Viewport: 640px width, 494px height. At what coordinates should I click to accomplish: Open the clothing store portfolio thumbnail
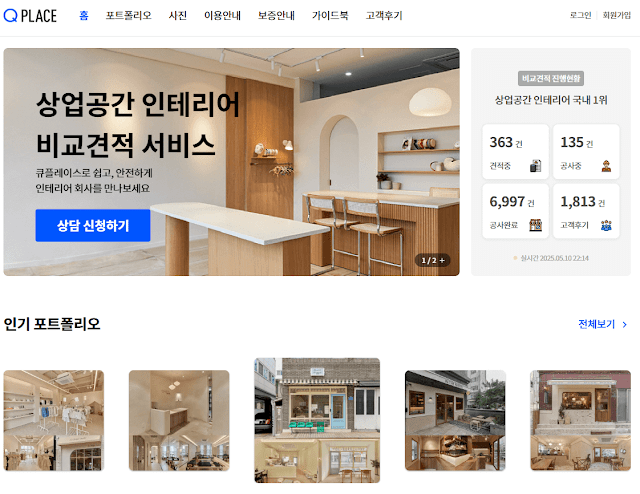point(54,421)
